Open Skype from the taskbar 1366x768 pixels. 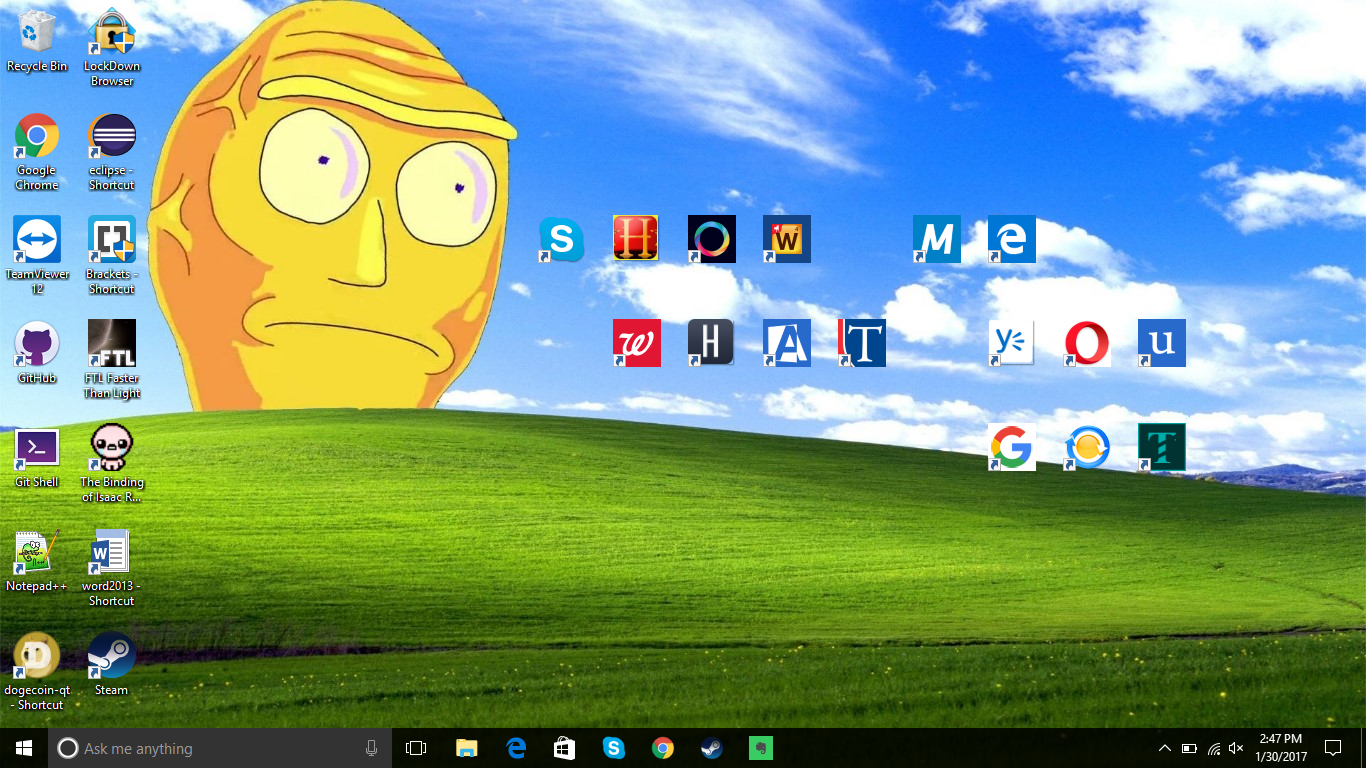(x=614, y=748)
